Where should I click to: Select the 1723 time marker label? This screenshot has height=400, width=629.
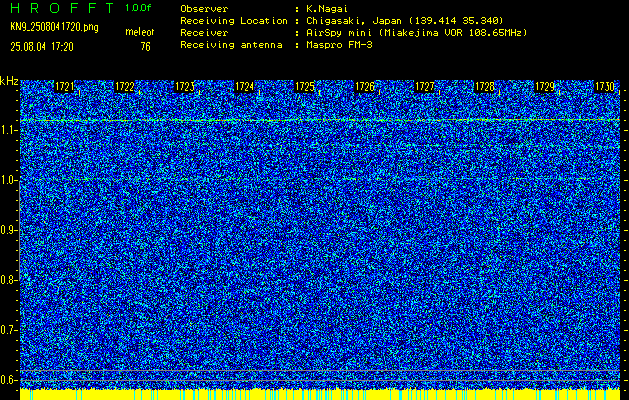point(185,87)
